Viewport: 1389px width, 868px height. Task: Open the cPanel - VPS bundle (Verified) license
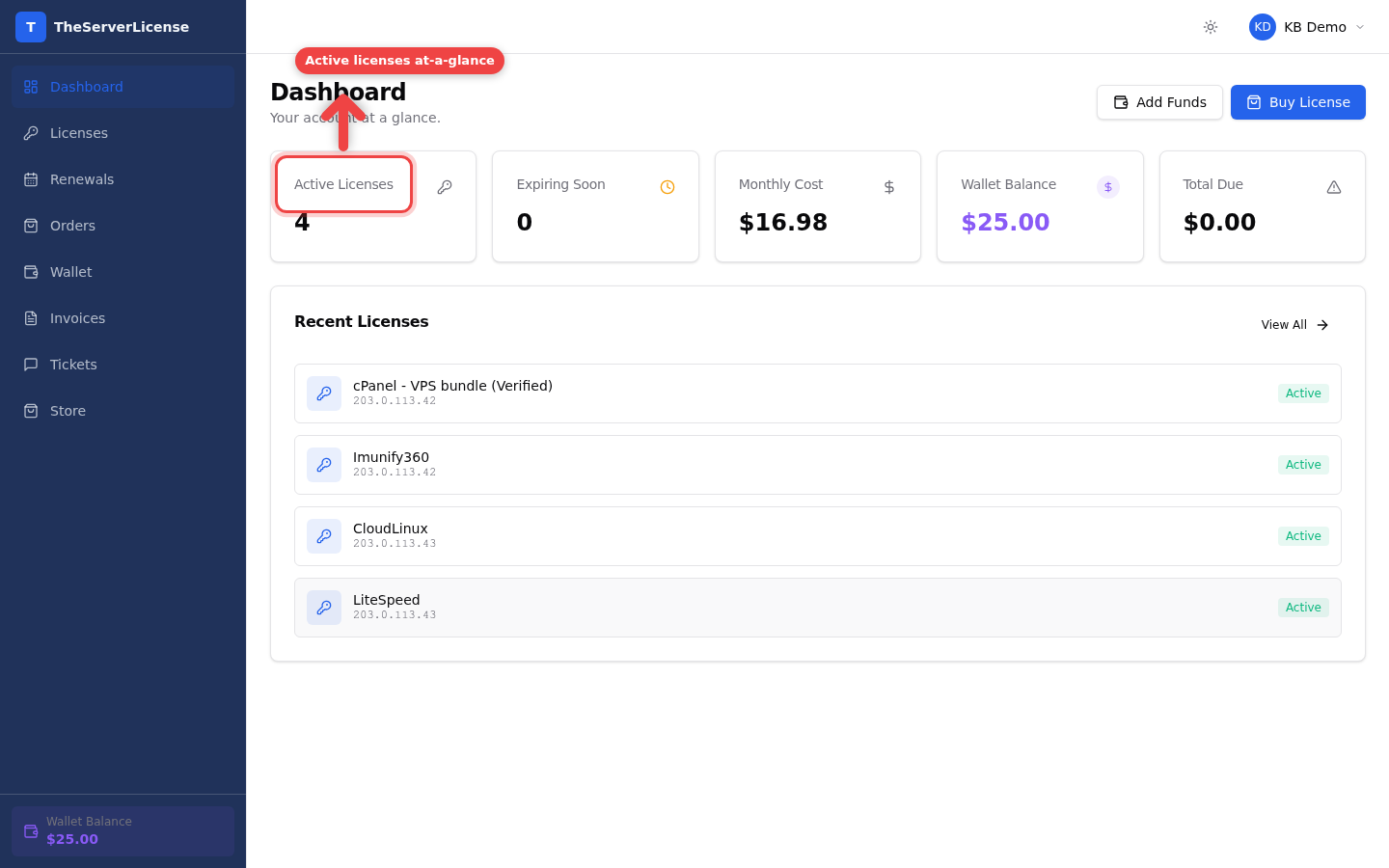818,393
